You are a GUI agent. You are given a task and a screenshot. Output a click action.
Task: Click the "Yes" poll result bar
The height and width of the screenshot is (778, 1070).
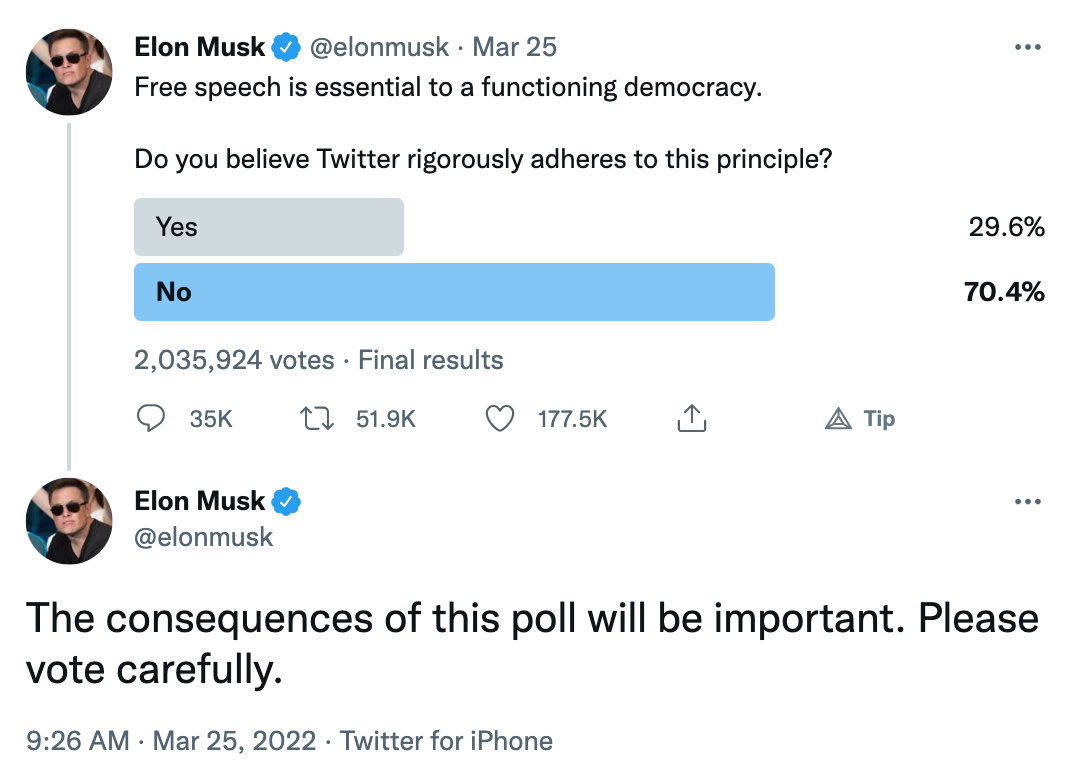click(x=269, y=227)
